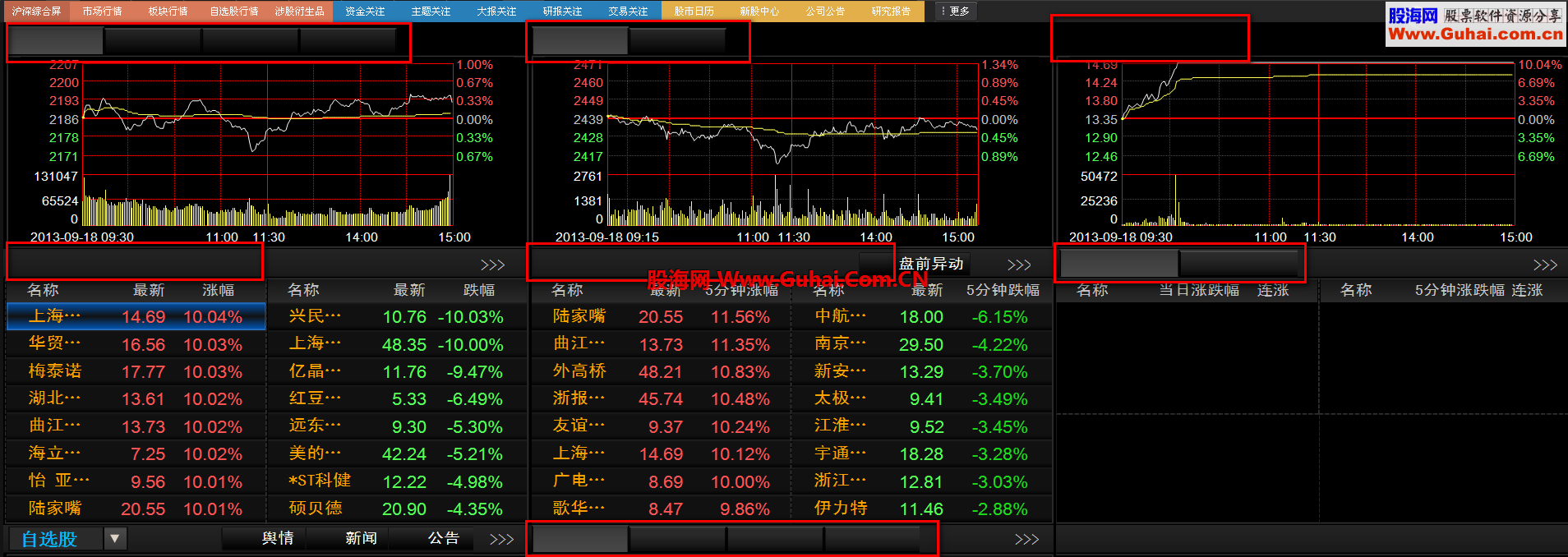1568x557 pixels.
Task: Open the 舆情 tab
Action: [278, 538]
